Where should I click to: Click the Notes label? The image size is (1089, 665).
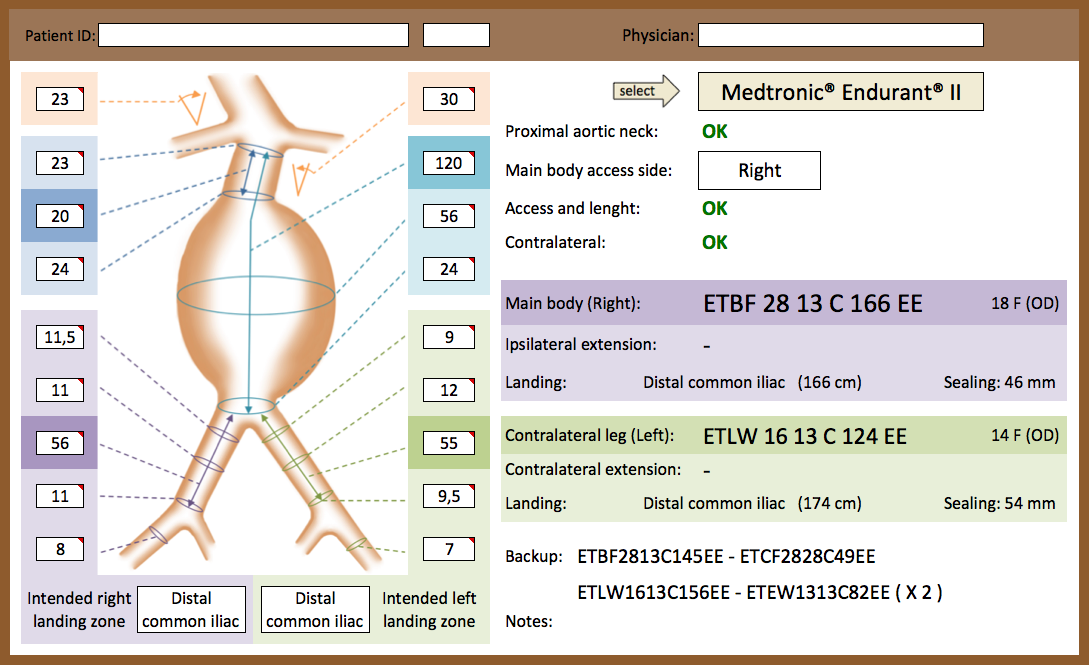[x=529, y=621]
